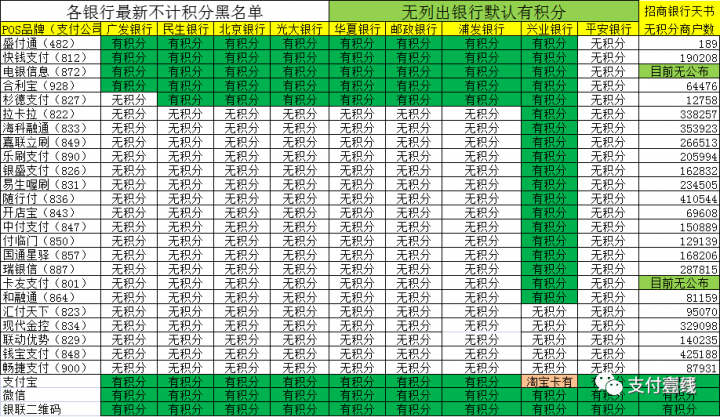720x417 pixels.
Task: Click the row label 开店宝（843）
Action: 51,213
